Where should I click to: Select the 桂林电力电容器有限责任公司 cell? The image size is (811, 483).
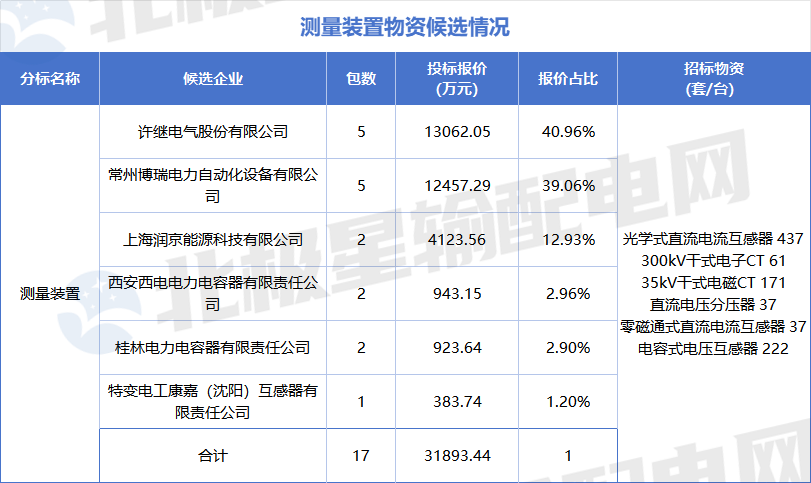click(x=213, y=348)
